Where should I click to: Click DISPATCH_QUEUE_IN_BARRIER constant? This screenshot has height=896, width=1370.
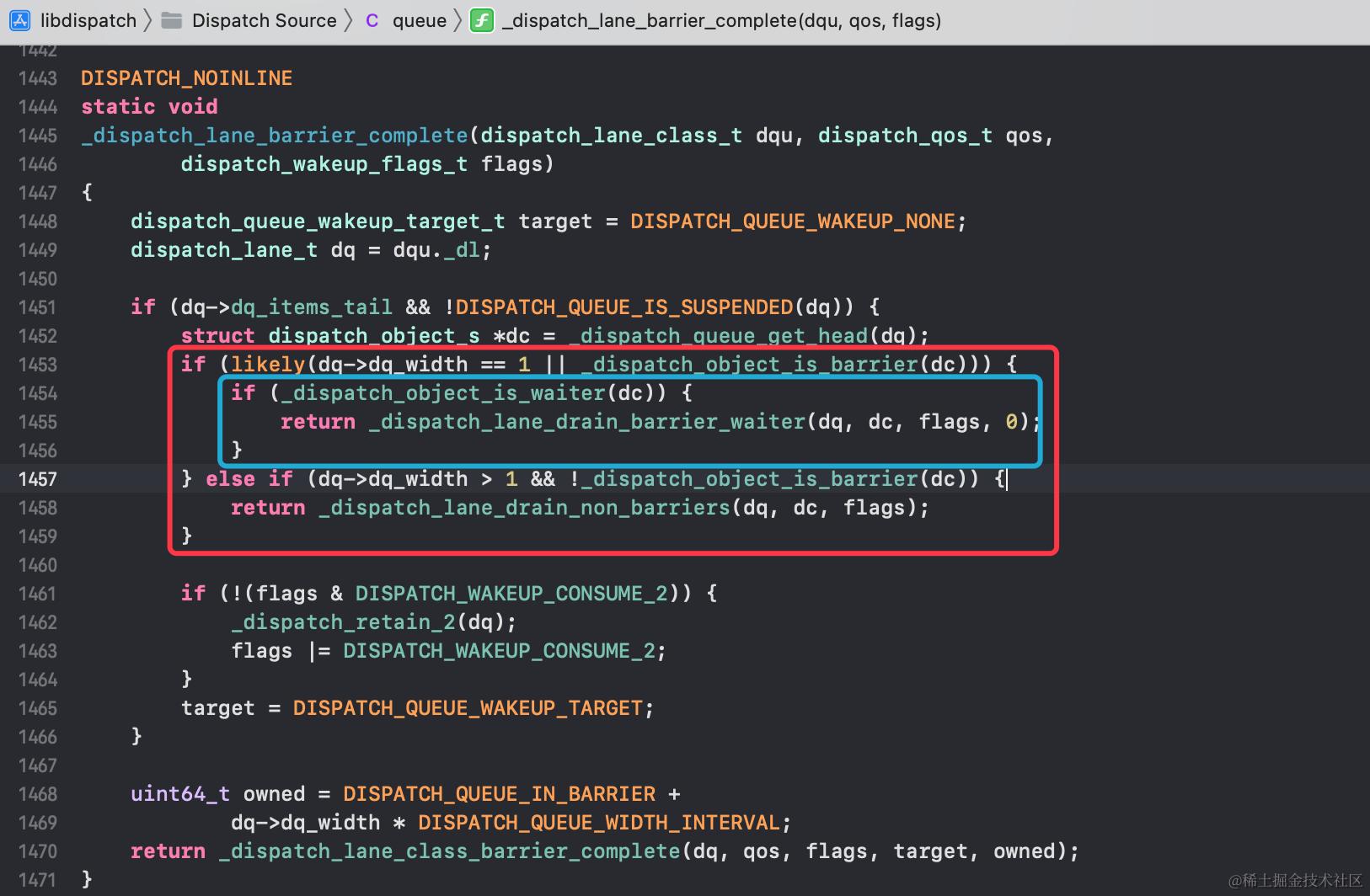point(499,794)
